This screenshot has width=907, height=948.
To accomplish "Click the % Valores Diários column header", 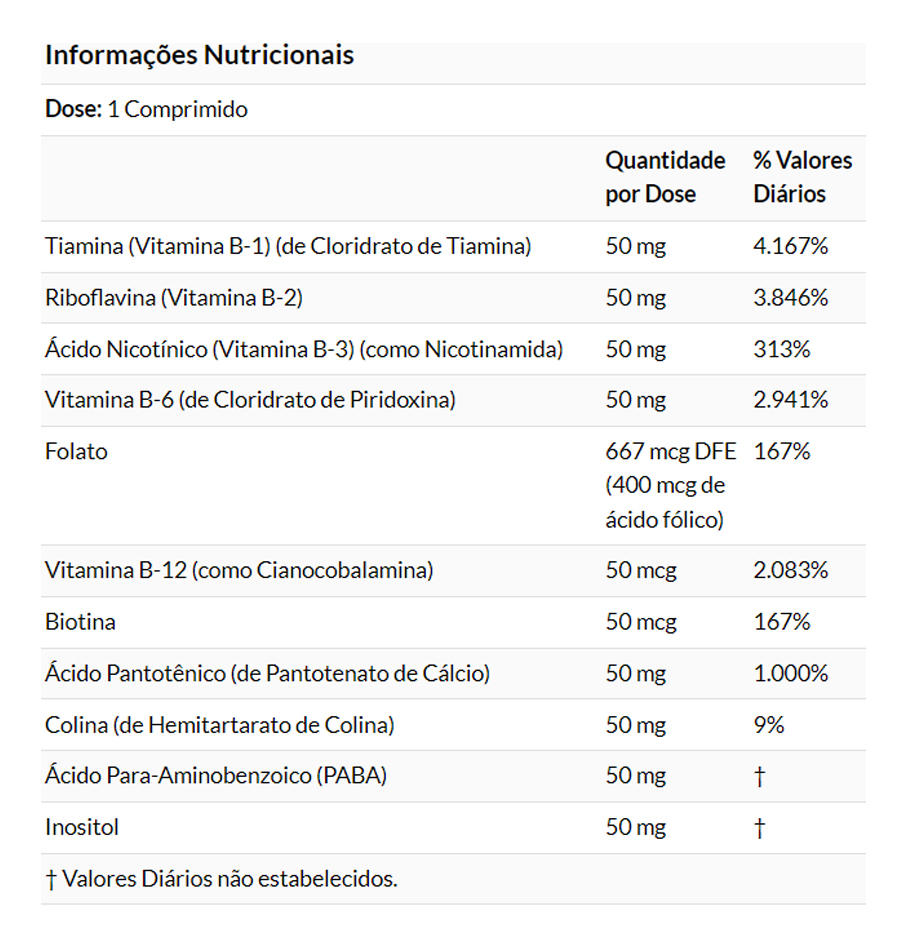I will (x=802, y=177).
